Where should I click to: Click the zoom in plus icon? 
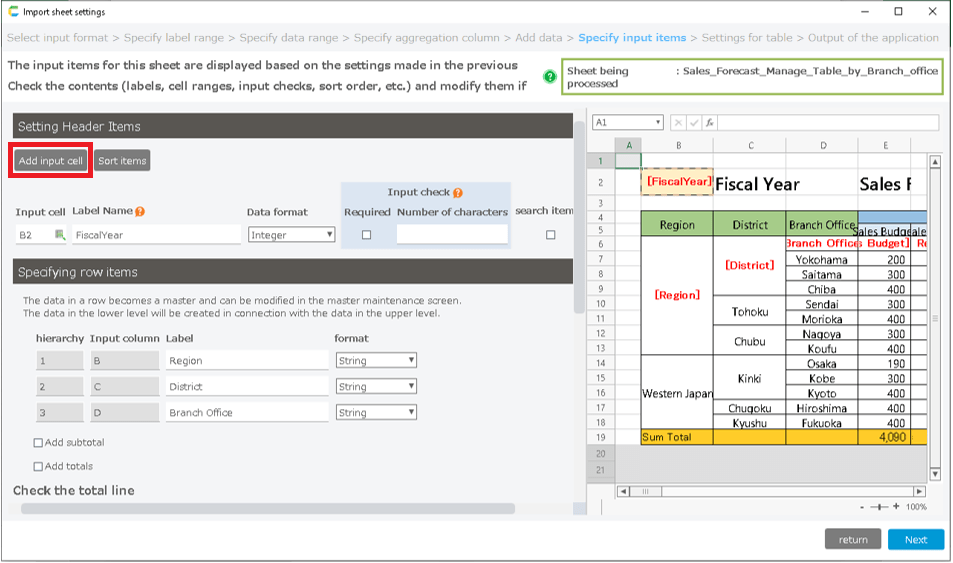coord(897,507)
